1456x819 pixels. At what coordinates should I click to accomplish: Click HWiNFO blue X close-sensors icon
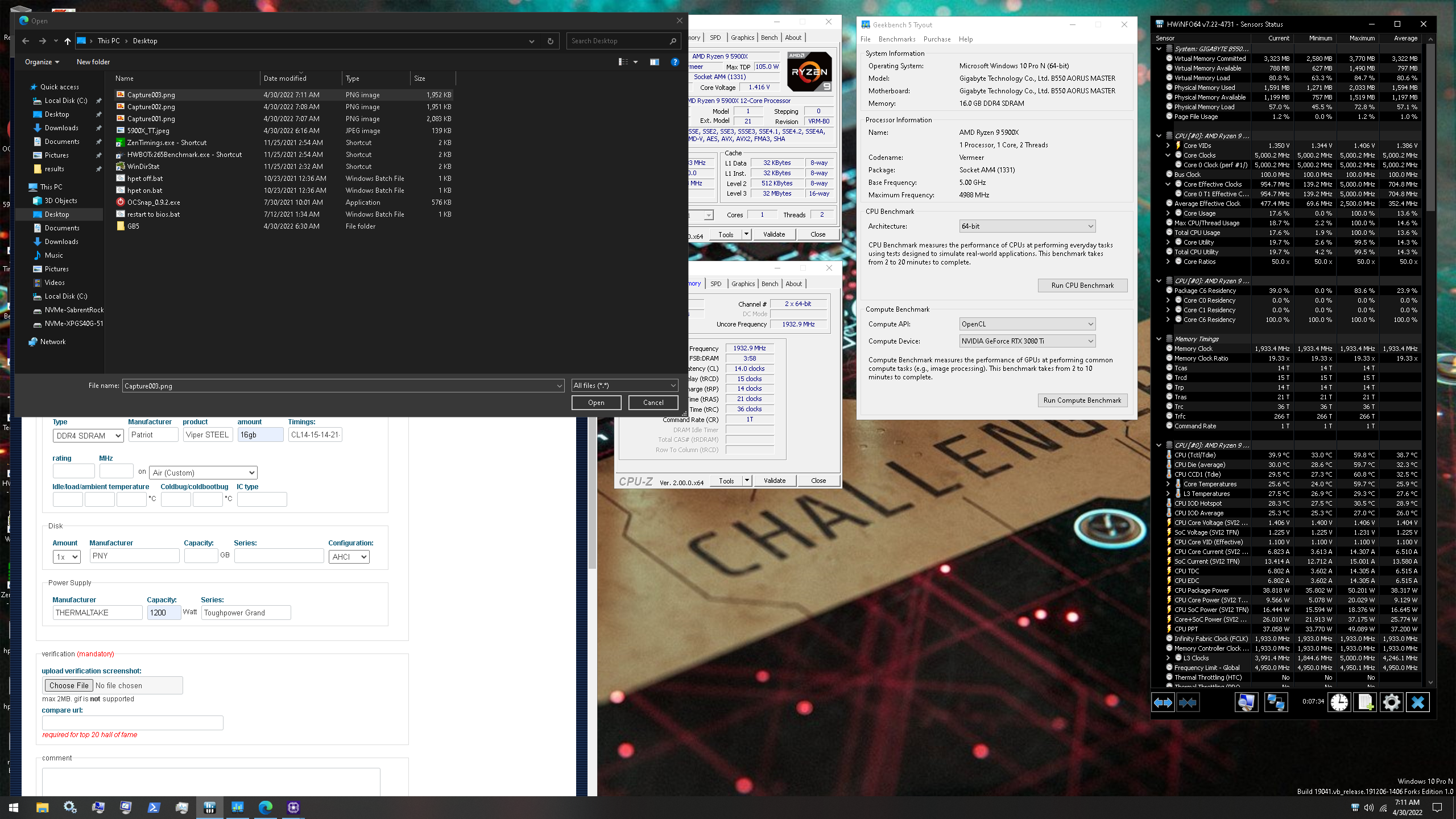click(1417, 702)
